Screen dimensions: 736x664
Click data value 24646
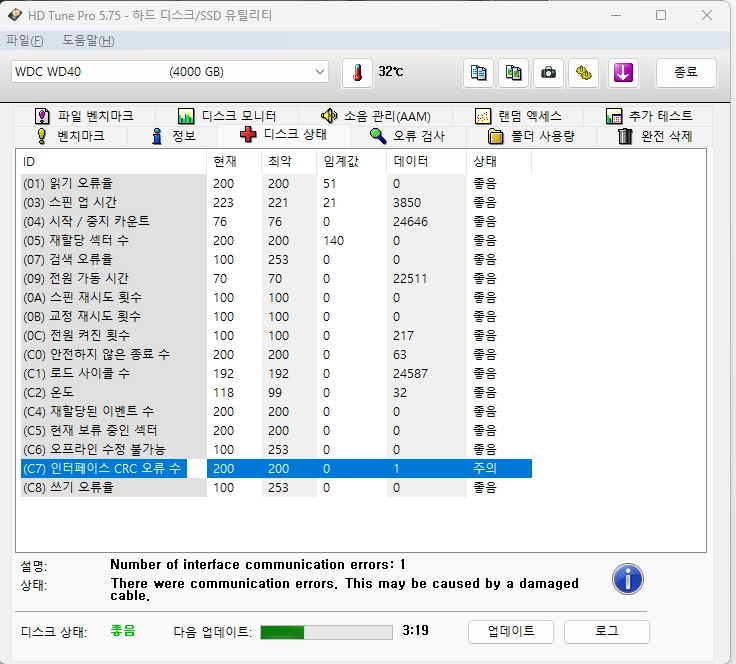click(x=410, y=221)
